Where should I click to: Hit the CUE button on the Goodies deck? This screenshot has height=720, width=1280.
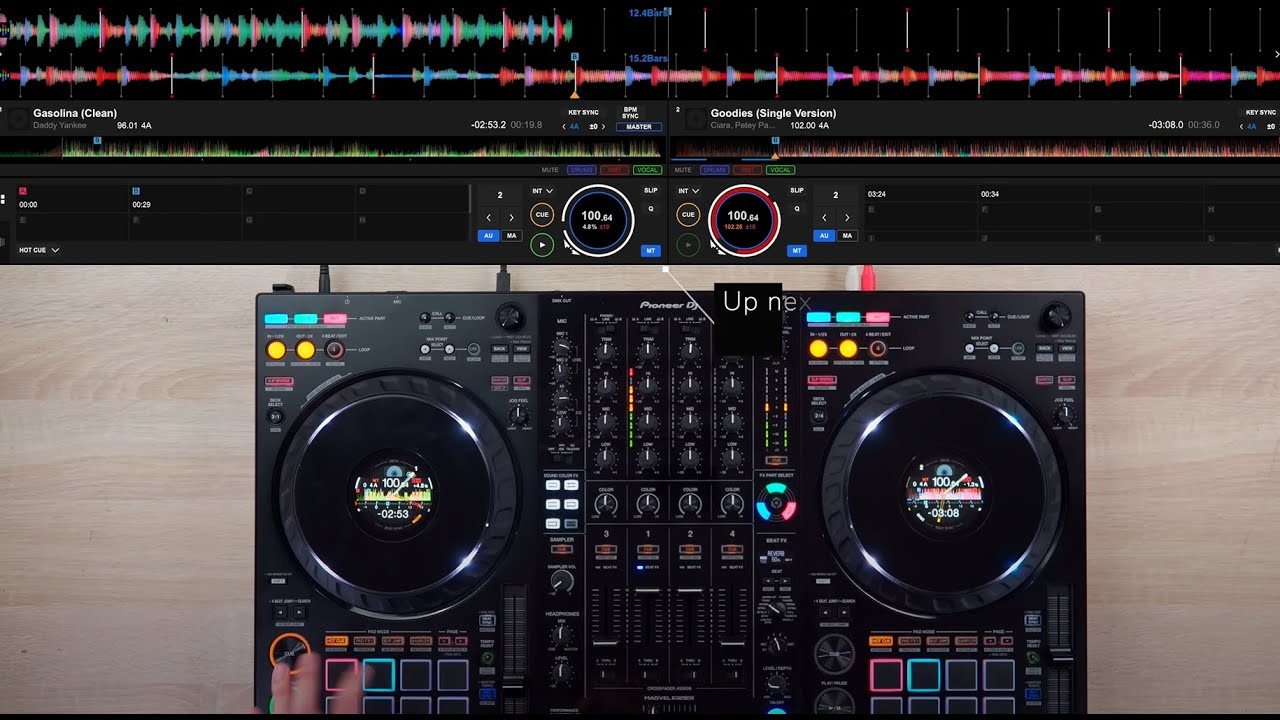(688, 214)
